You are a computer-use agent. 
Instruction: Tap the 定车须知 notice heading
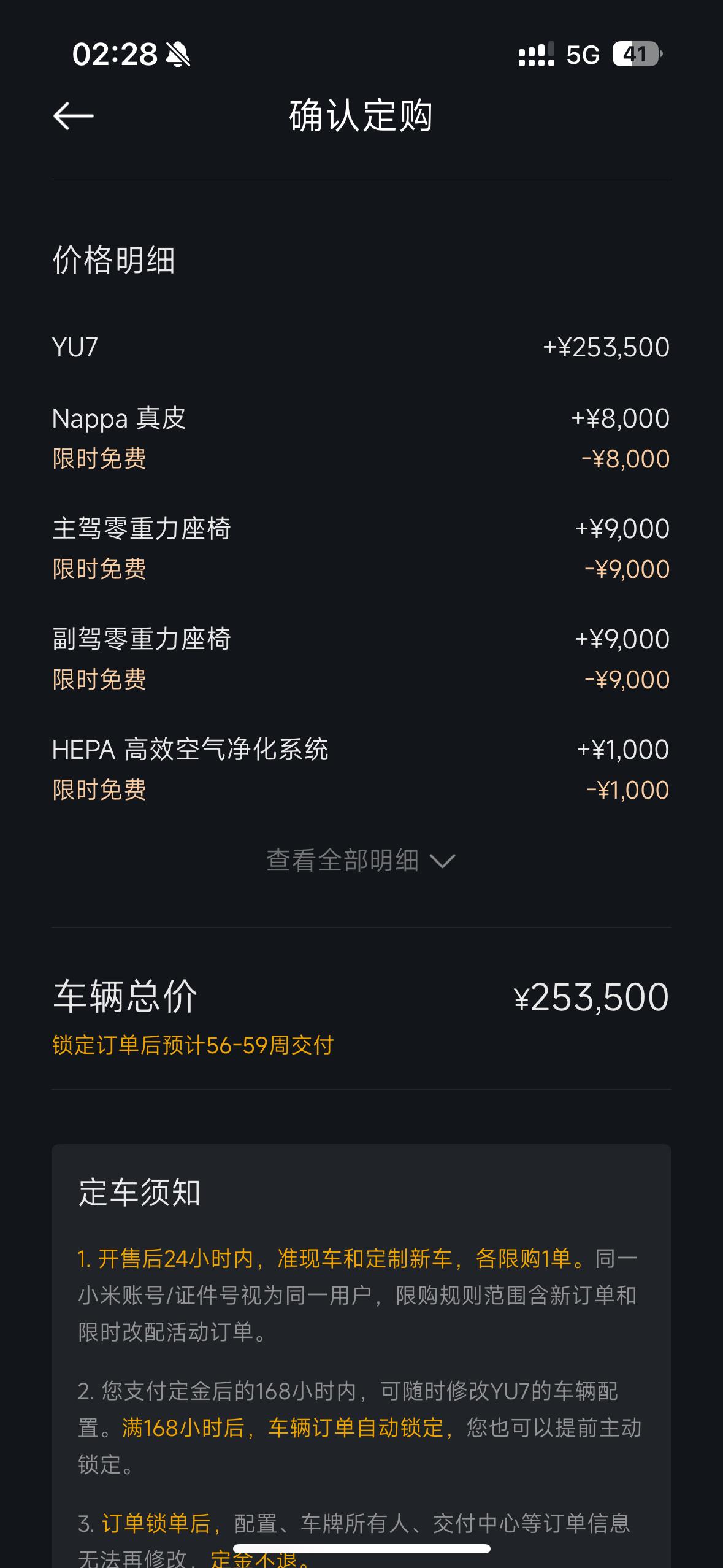(x=140, y=1192)
